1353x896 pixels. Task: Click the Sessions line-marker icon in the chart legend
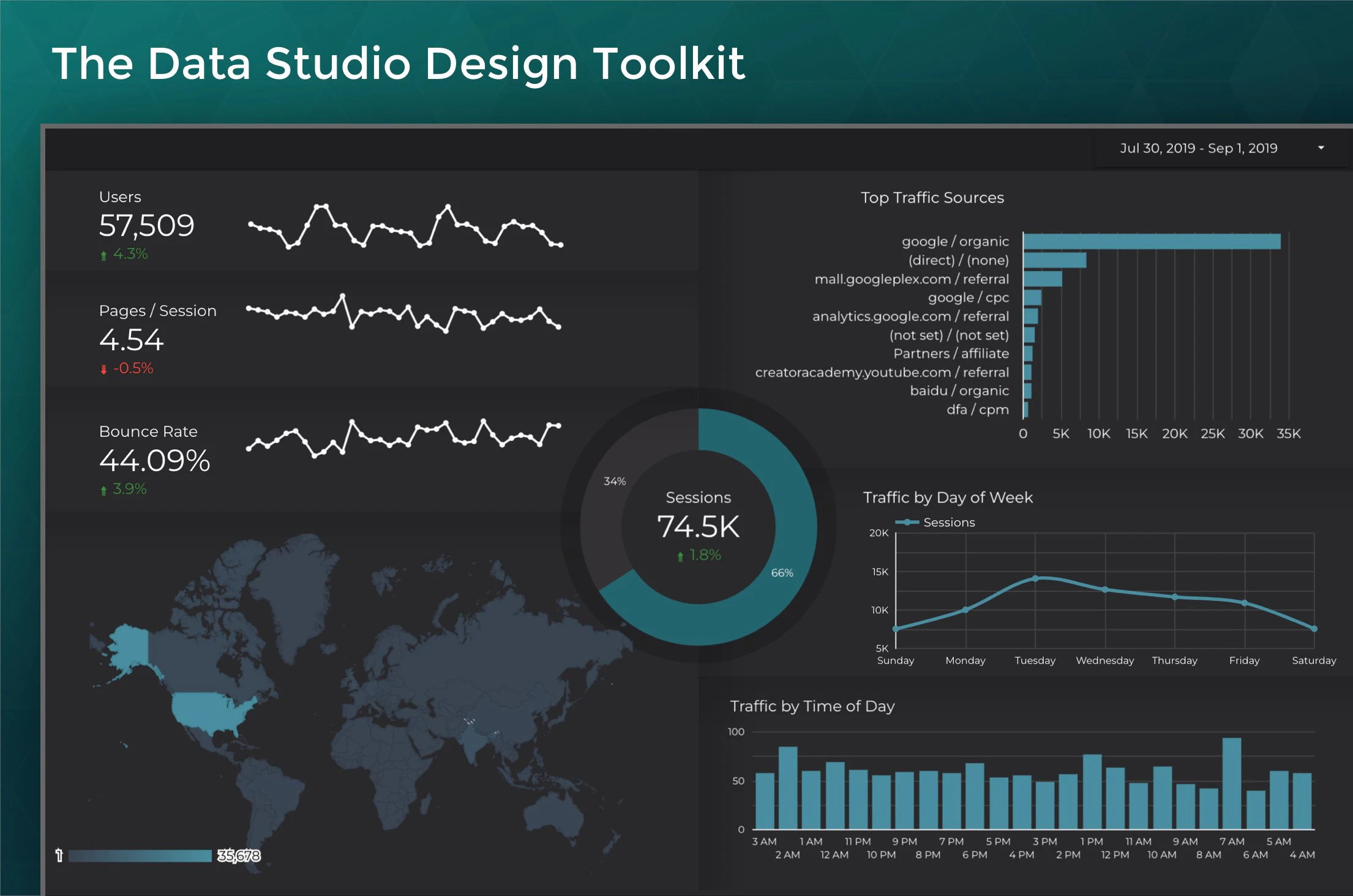coord(906,522)
